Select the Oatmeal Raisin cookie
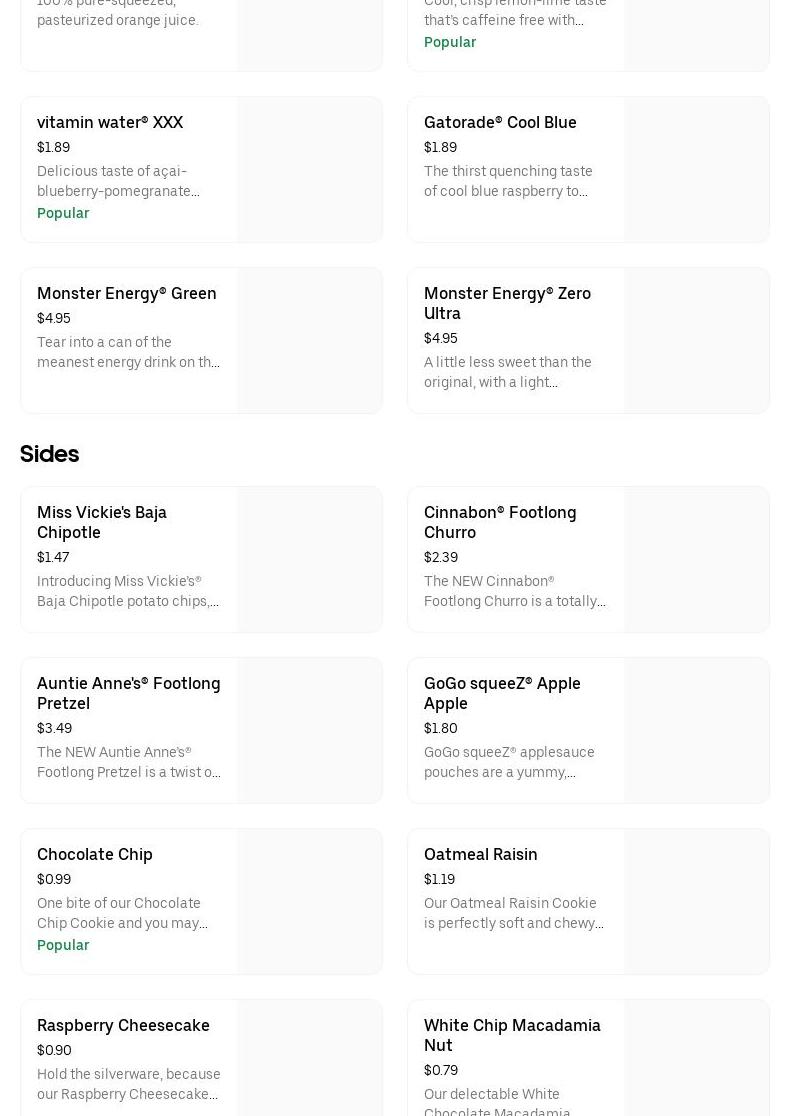The image size is (804, 1116). (x=480, y=854)
